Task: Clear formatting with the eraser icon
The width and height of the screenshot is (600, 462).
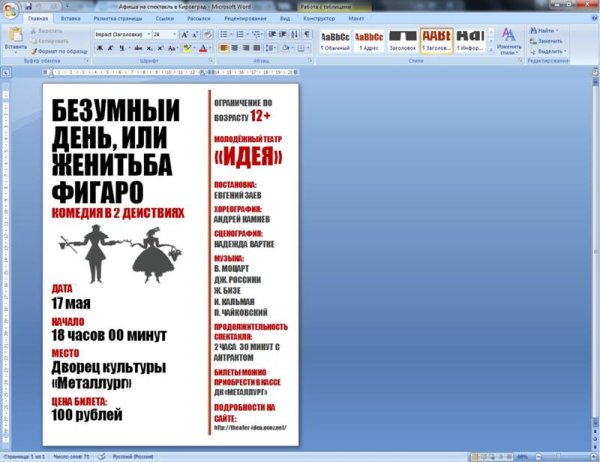Action: [207, 34]
